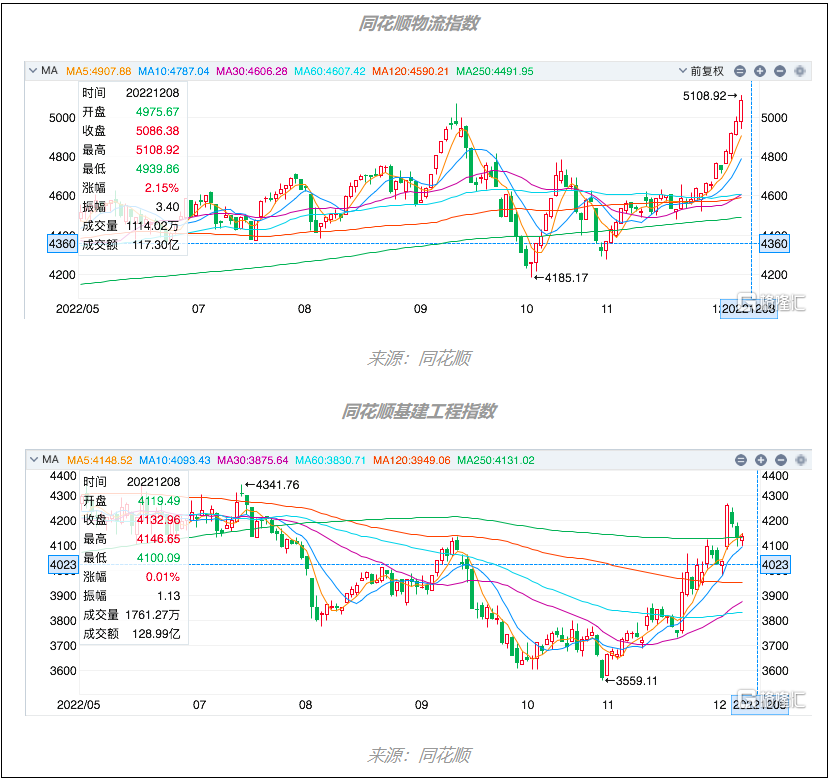This screenshot has height=779, width=828.
Task: Click zoom-in plus icon on infrastructure chart
Action: (759, 460)
